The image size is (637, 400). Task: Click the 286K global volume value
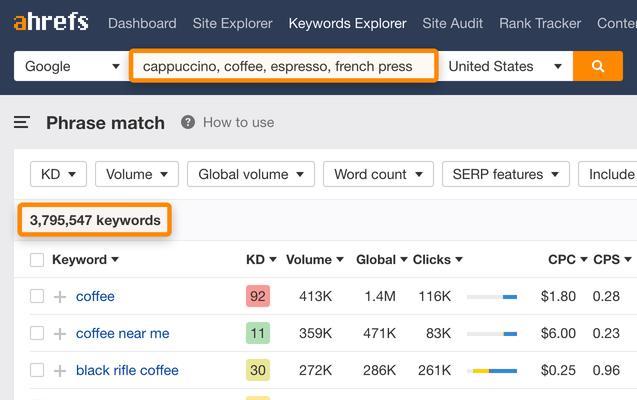tap(379, 370)
